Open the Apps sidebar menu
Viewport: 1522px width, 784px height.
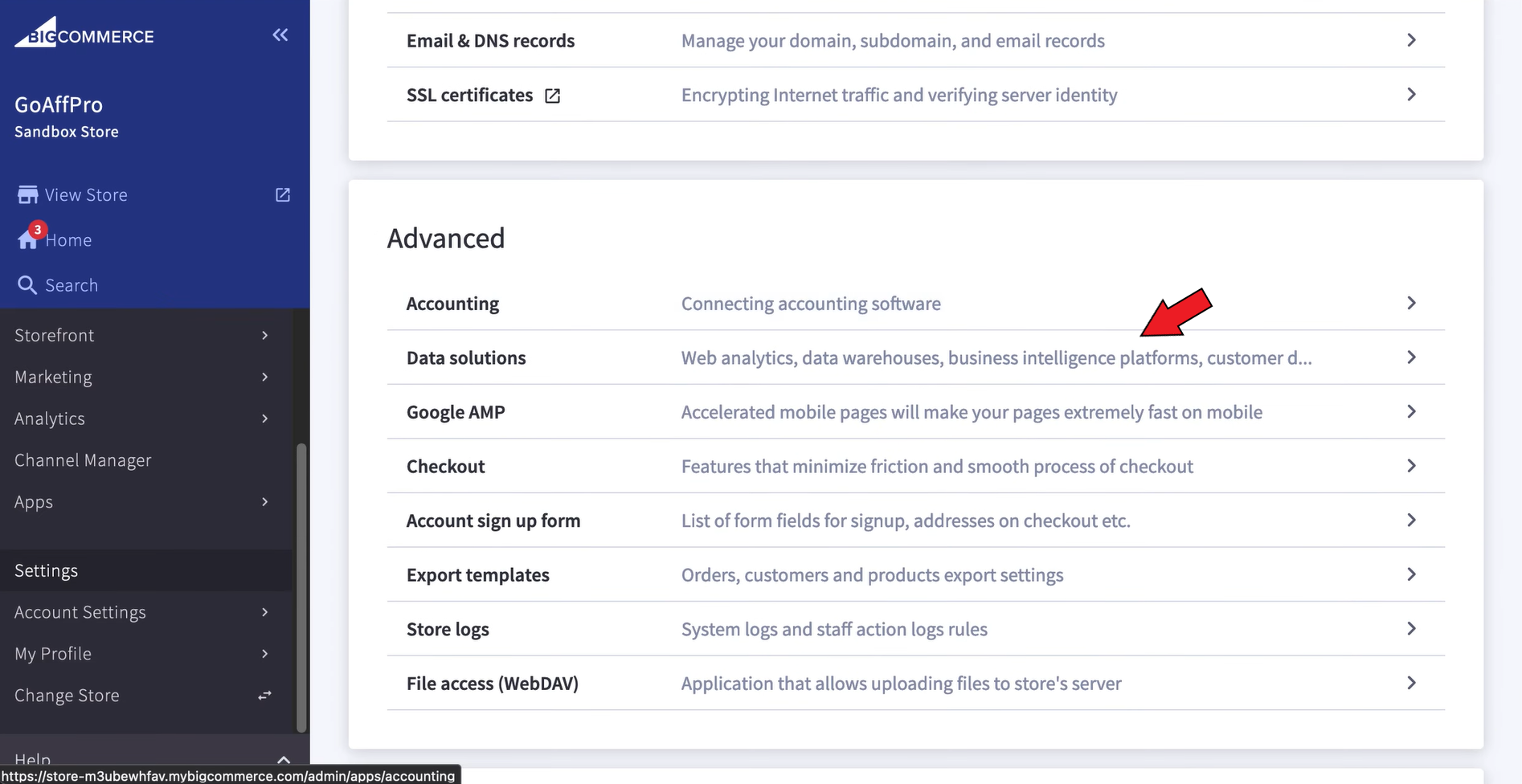34,502
